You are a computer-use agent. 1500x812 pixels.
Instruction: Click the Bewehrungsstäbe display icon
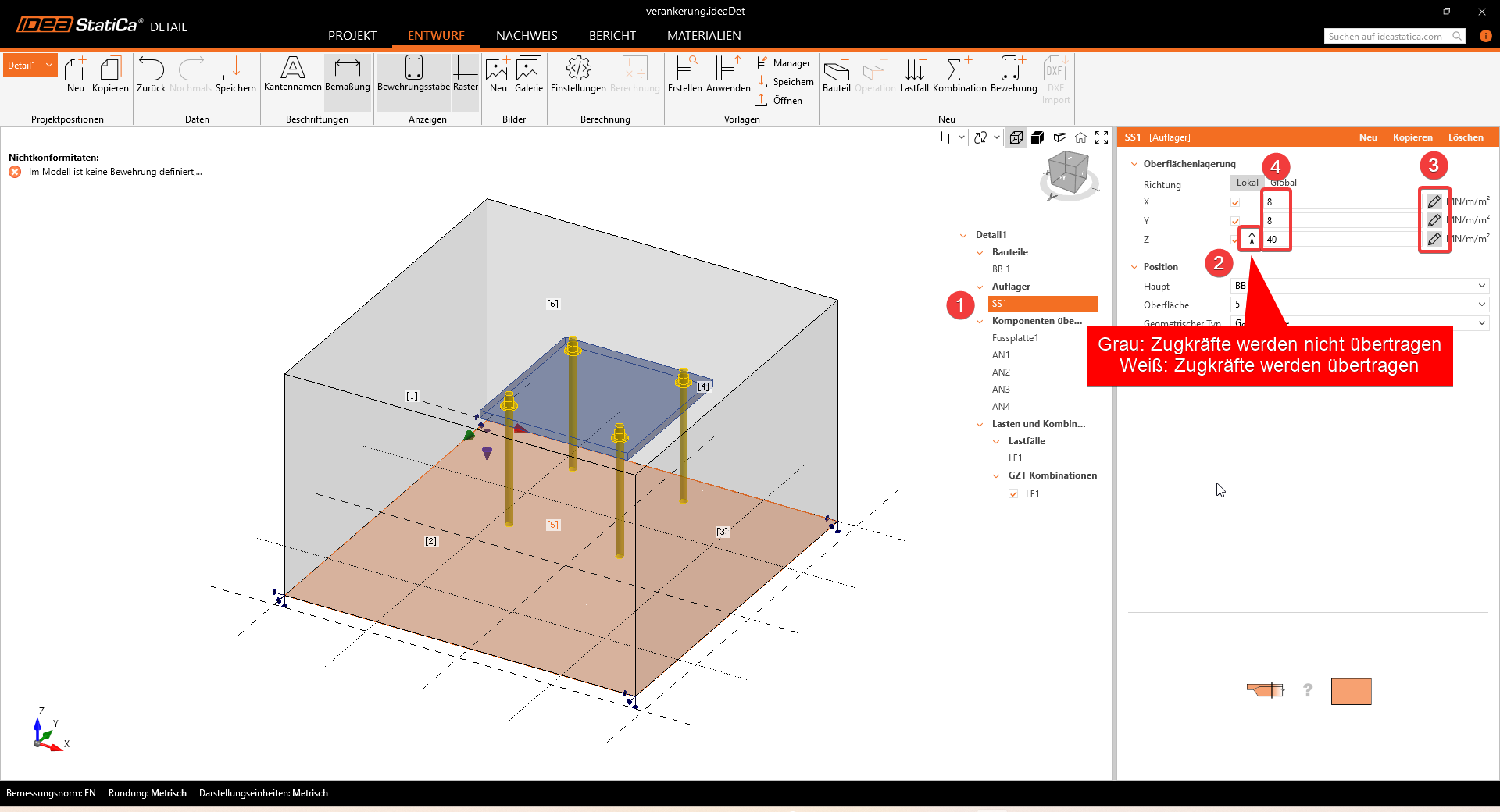[x=413, y=69]
